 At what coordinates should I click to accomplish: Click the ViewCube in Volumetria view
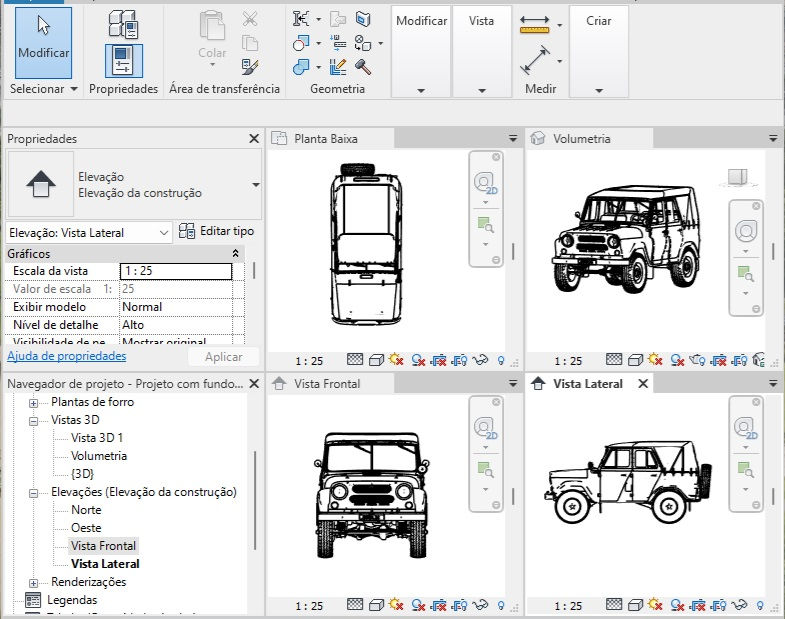click(x=738, y=177)
